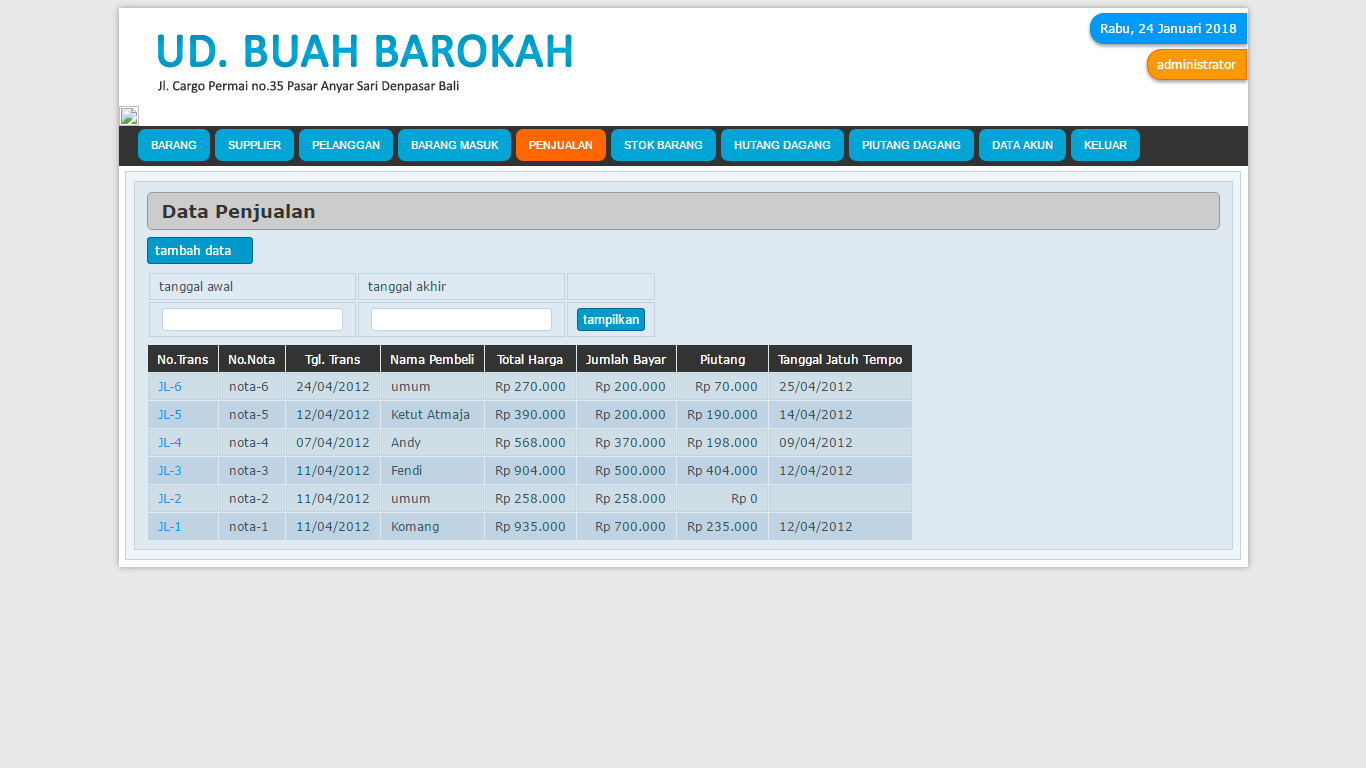Select the nota-1 cell
This screenshot has height=768, width=1366.
[x=252, y=527]
